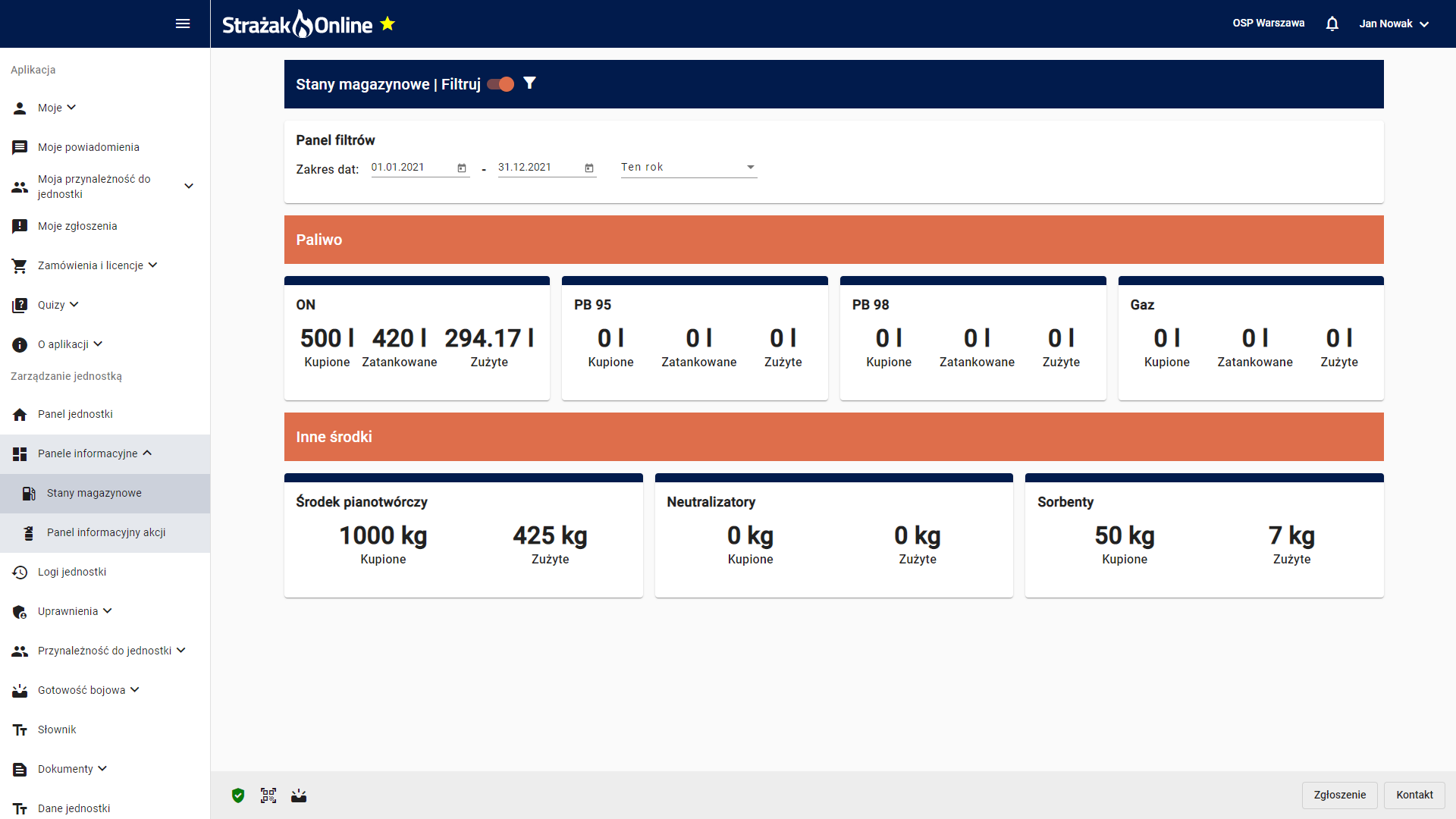Expand Zamówienia i licencje chevron
The image size is (1456, 819).
[x=152, y=265]
